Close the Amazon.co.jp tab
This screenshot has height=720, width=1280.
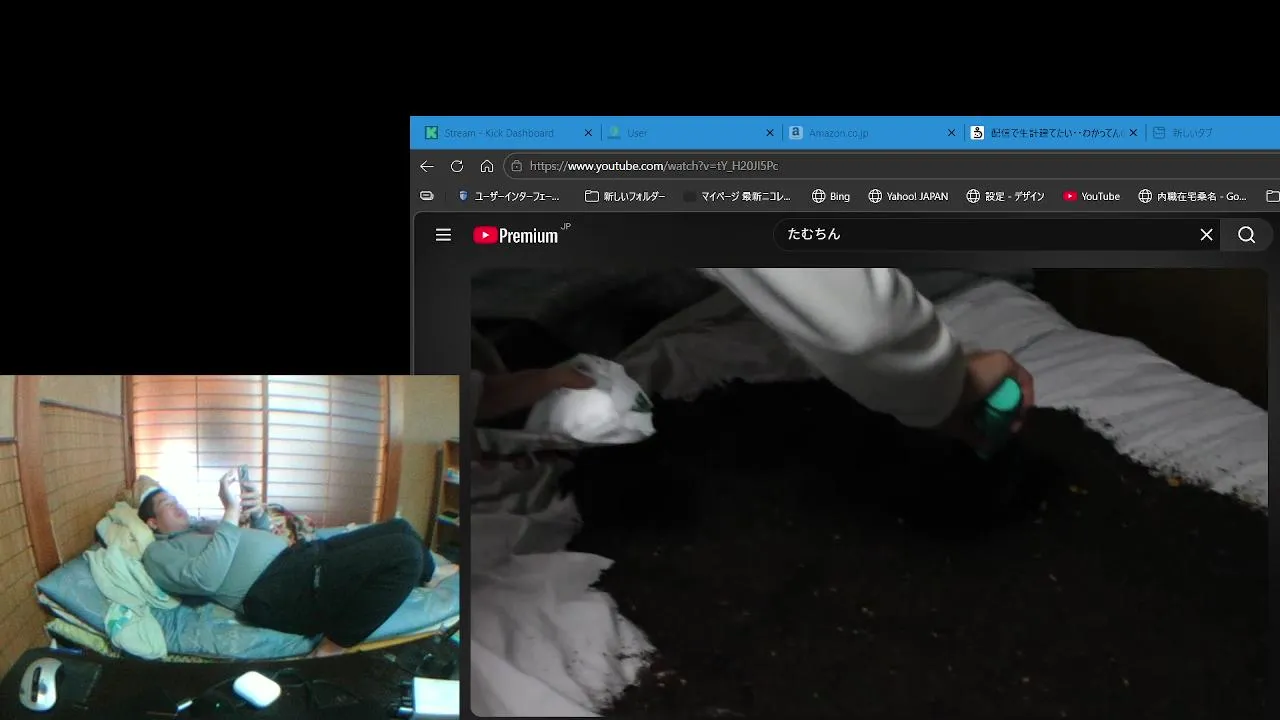(952, 133)
